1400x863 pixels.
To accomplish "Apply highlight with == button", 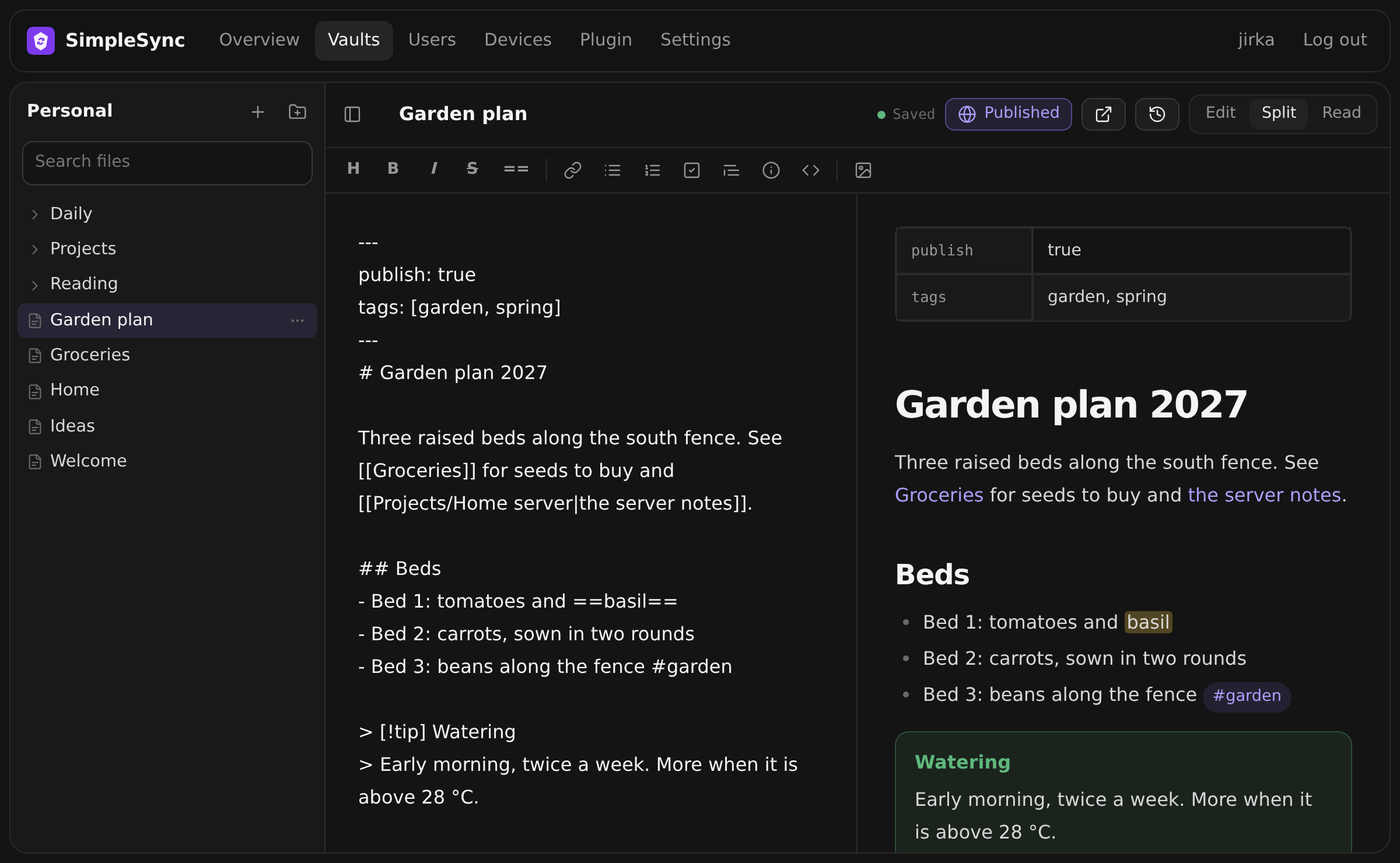I will tap(516, 169).
